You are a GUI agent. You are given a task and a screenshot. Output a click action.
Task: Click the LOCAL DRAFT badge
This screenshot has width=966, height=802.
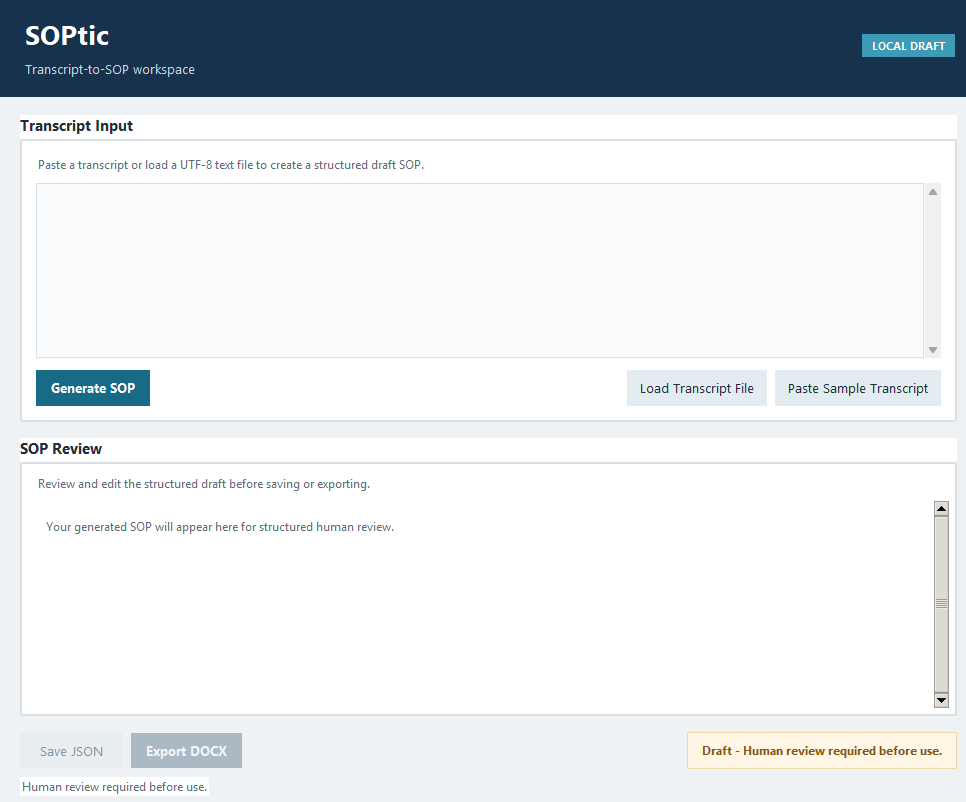(908, 46)
